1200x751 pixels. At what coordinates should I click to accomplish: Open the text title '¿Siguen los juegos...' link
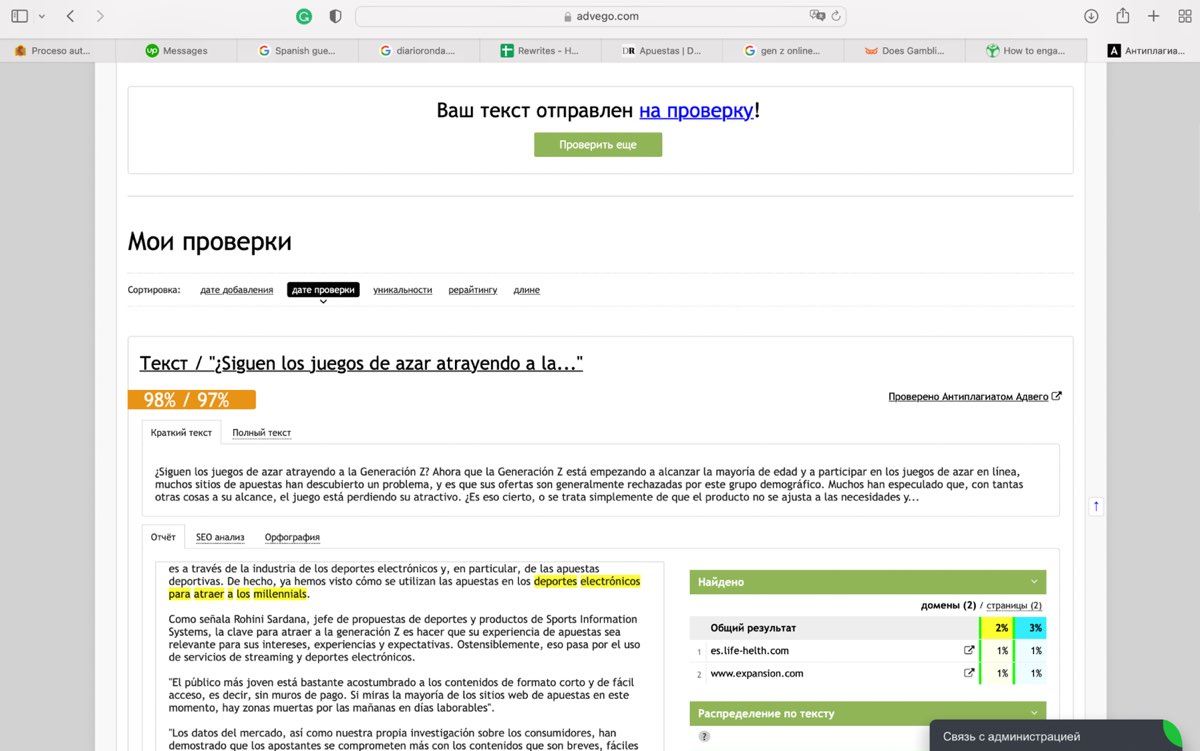pyautogui.click(x=361, y=364)
